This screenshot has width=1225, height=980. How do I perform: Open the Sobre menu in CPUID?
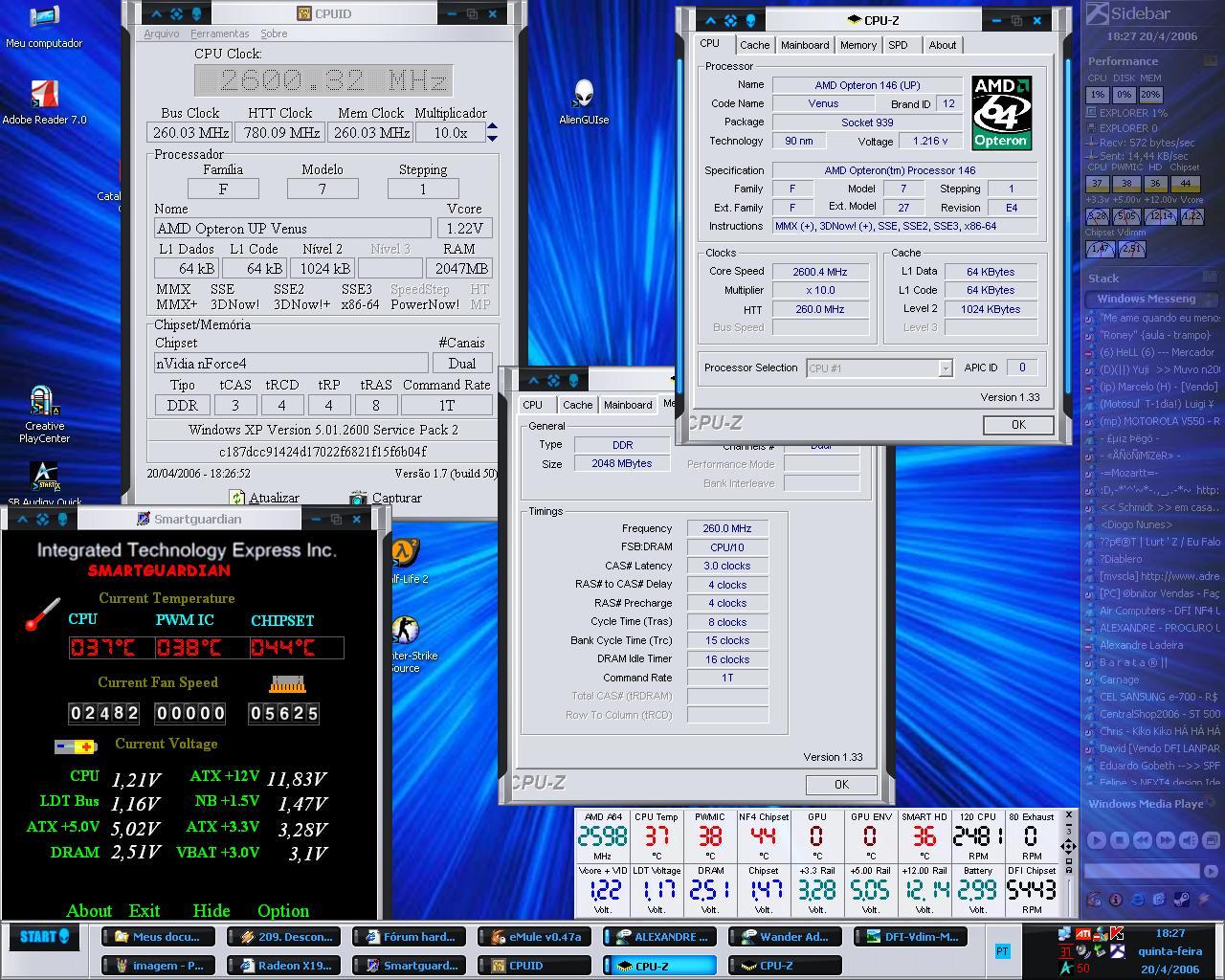coord(274,33)
